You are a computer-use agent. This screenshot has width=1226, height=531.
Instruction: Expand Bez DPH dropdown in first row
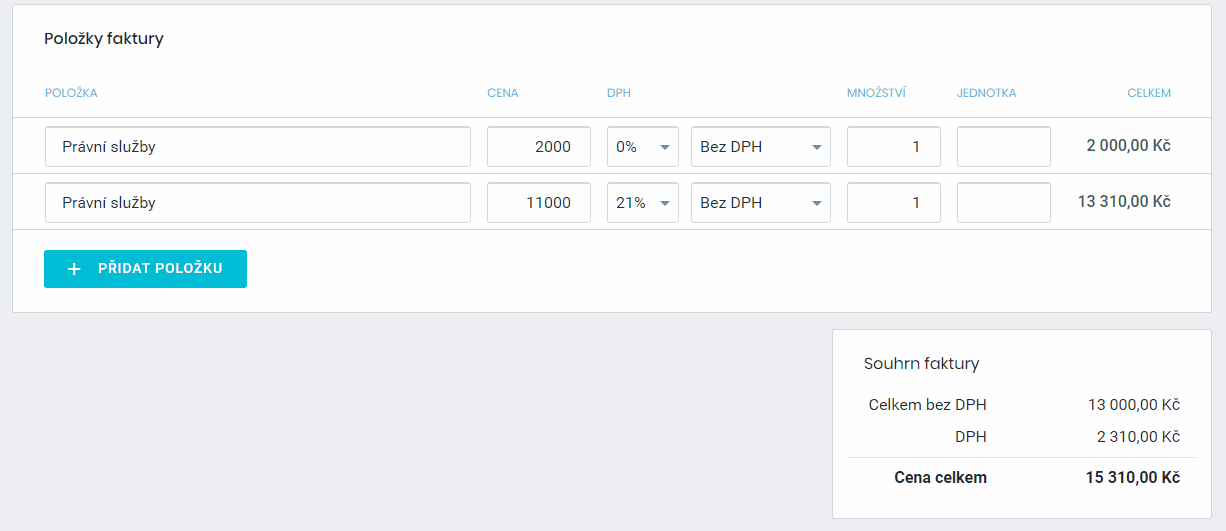(760, 147)
